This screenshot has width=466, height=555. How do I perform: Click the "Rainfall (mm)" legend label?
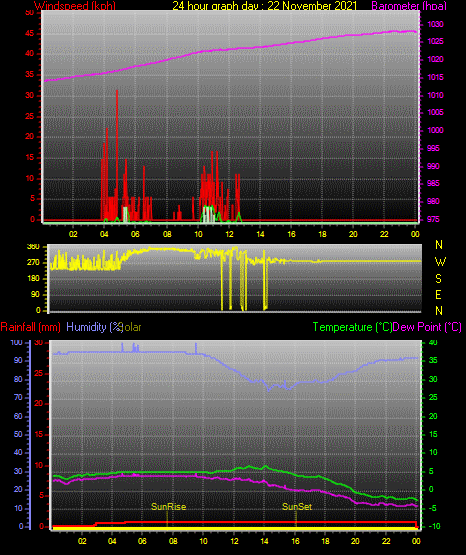30,327
